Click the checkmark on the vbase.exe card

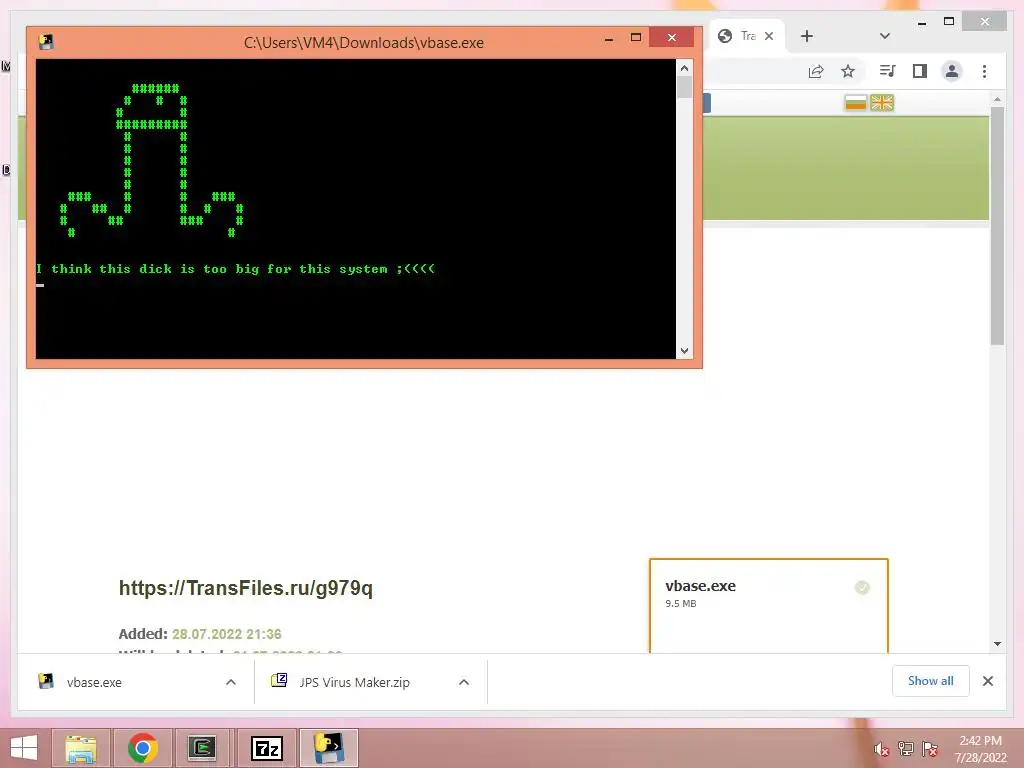(862, 588)
